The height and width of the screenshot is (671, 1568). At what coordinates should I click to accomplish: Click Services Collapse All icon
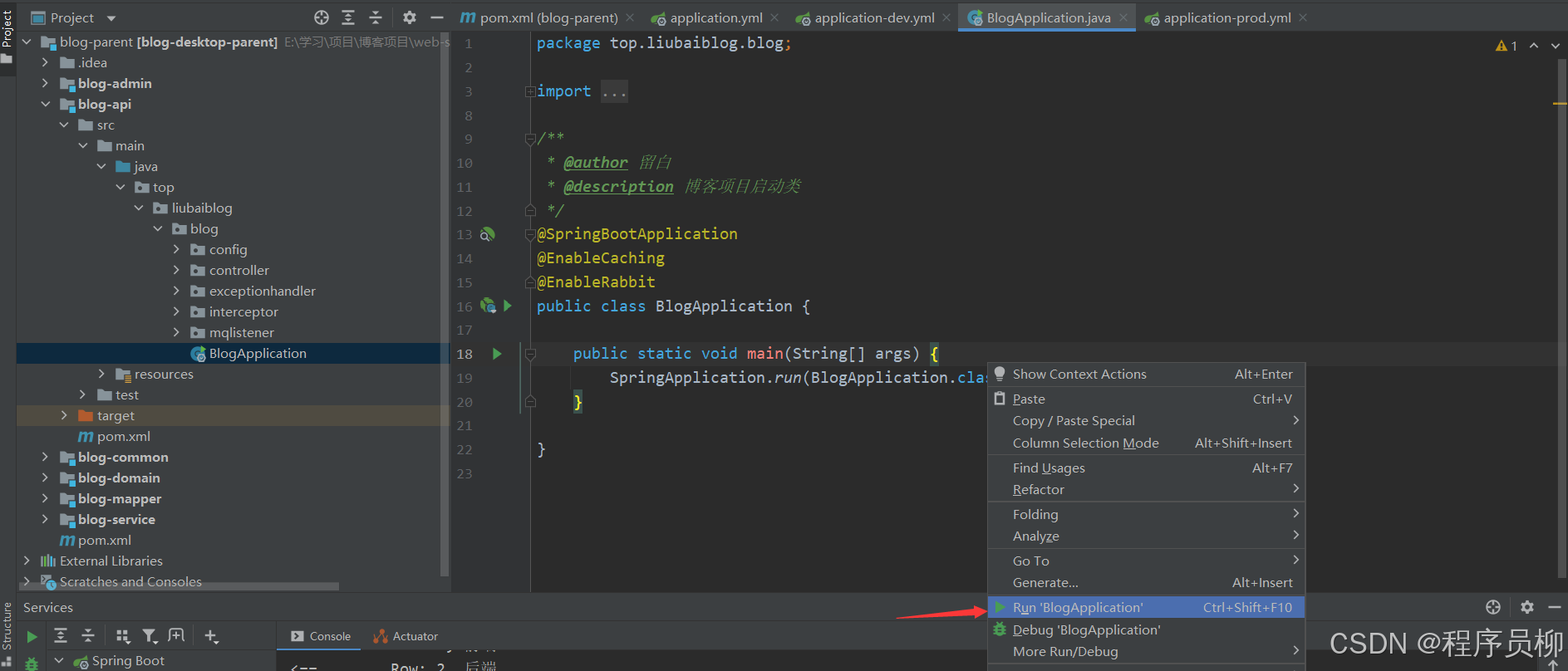point(88,635)
